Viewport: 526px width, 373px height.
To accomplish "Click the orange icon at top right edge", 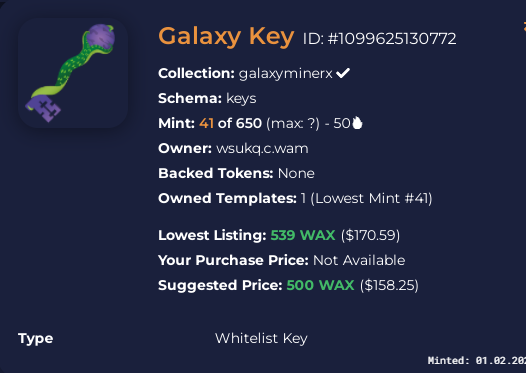I will click(x=524, y=26).
